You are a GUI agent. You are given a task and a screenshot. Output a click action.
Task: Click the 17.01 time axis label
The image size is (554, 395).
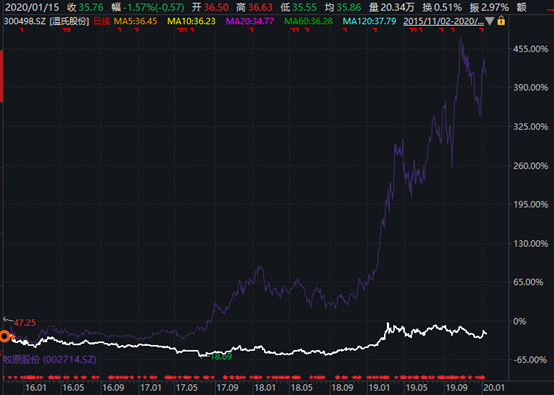[151, 388]
